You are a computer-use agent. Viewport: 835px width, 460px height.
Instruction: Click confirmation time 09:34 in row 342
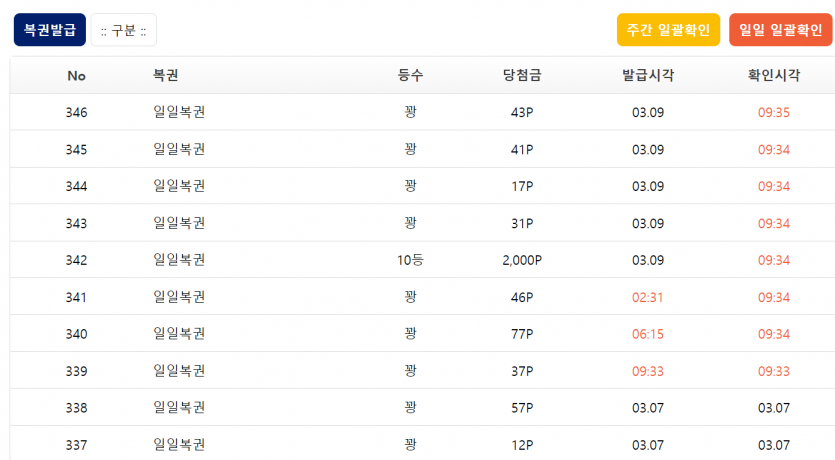coord(774,260)
